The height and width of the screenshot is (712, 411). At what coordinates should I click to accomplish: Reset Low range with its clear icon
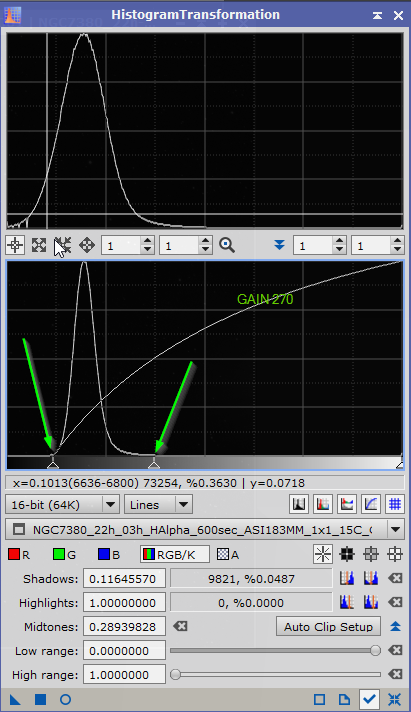tap(396, 651)
